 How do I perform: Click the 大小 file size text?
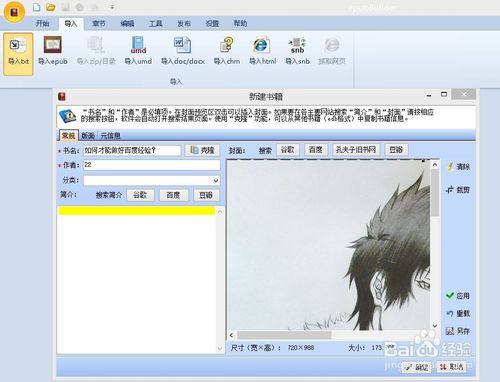tap(371, 348)
